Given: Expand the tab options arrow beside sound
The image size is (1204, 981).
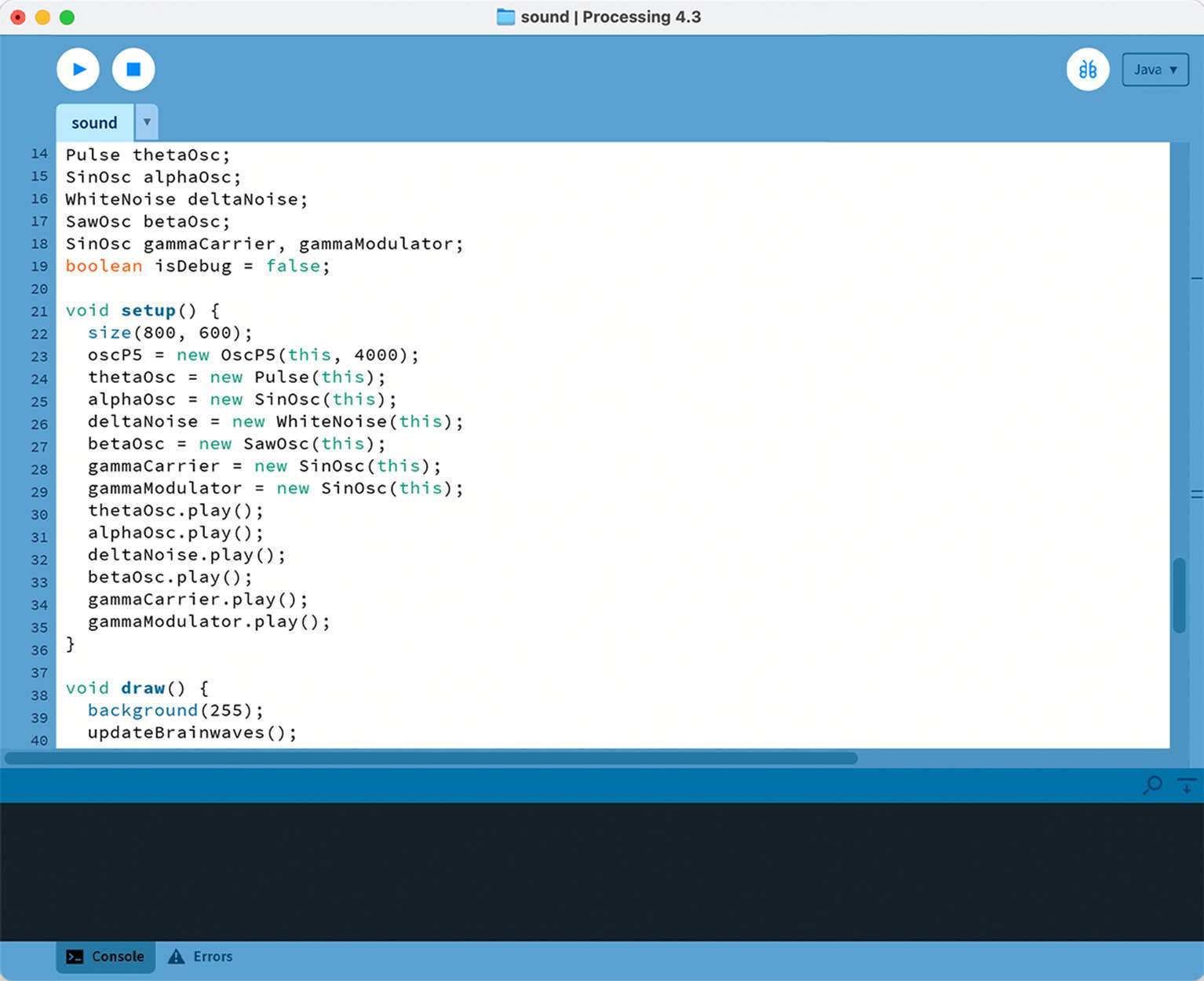Looking at the screenshot, I should (x=147, y=122).
